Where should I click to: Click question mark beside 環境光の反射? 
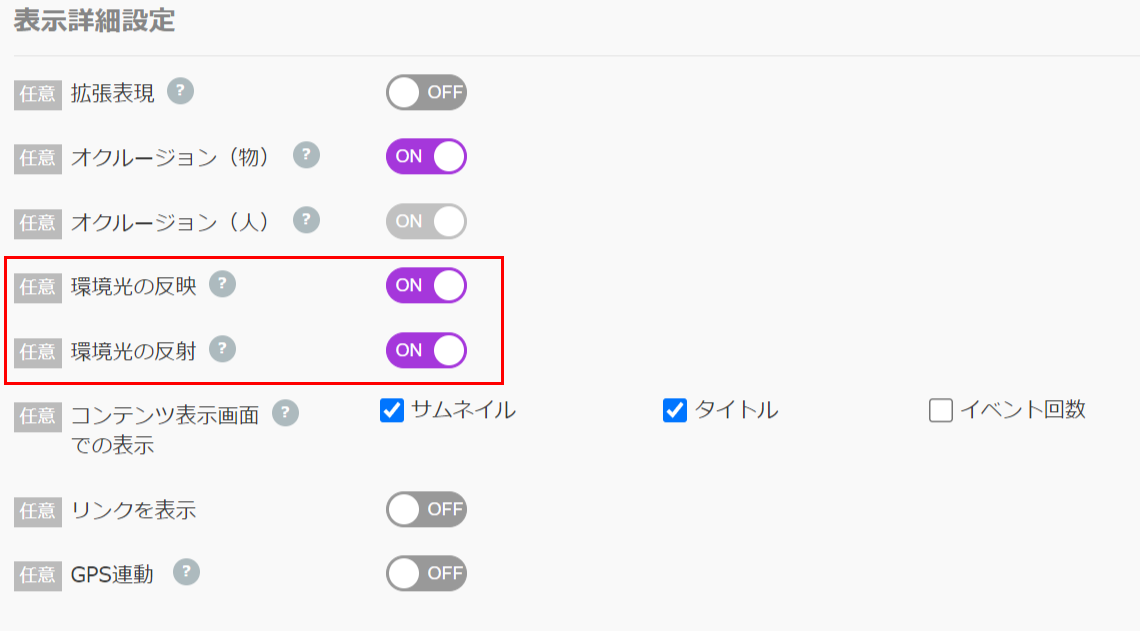click(222, 349)
